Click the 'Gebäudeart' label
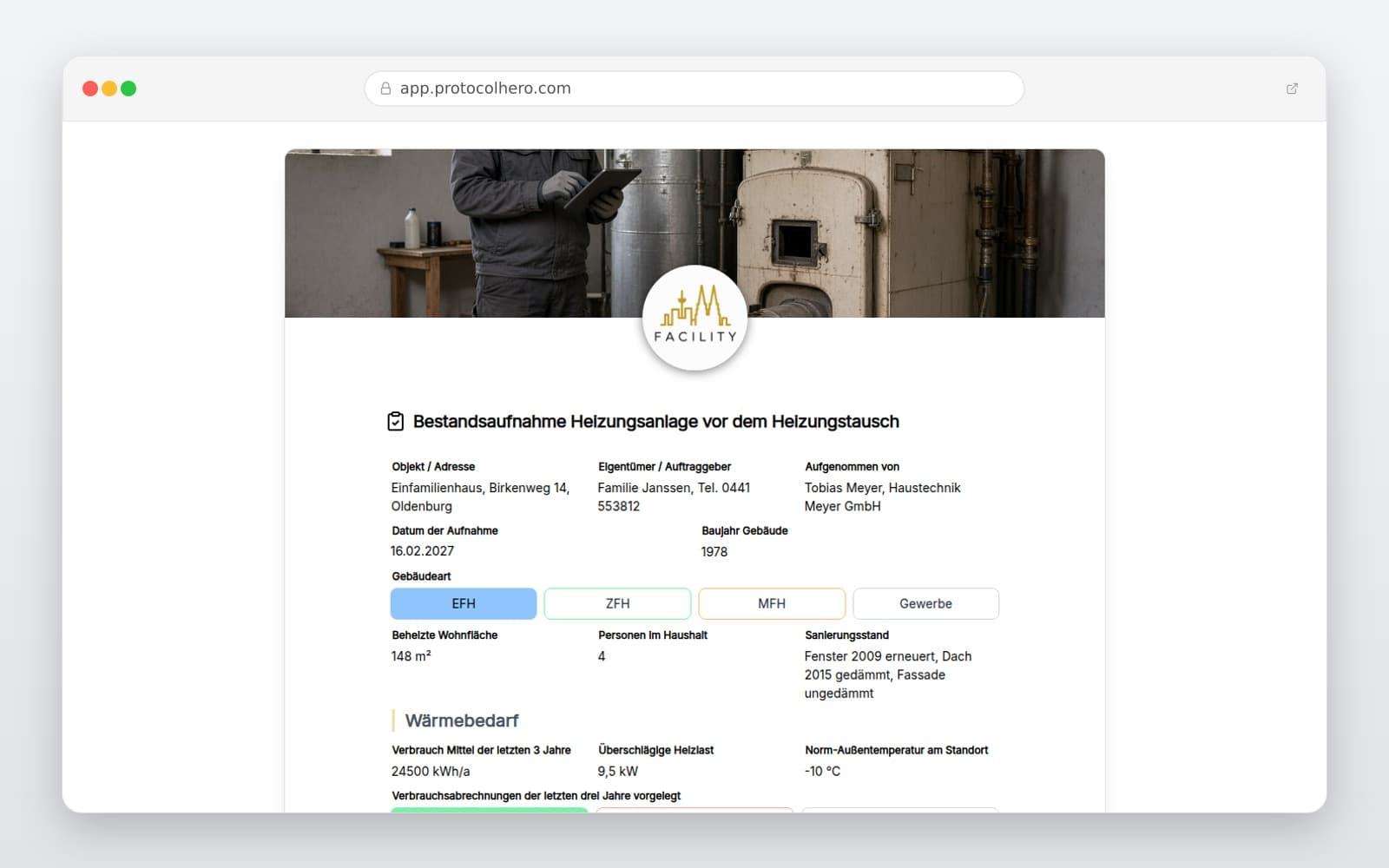This screenshot has width=1389, height=868. [421, 576]
